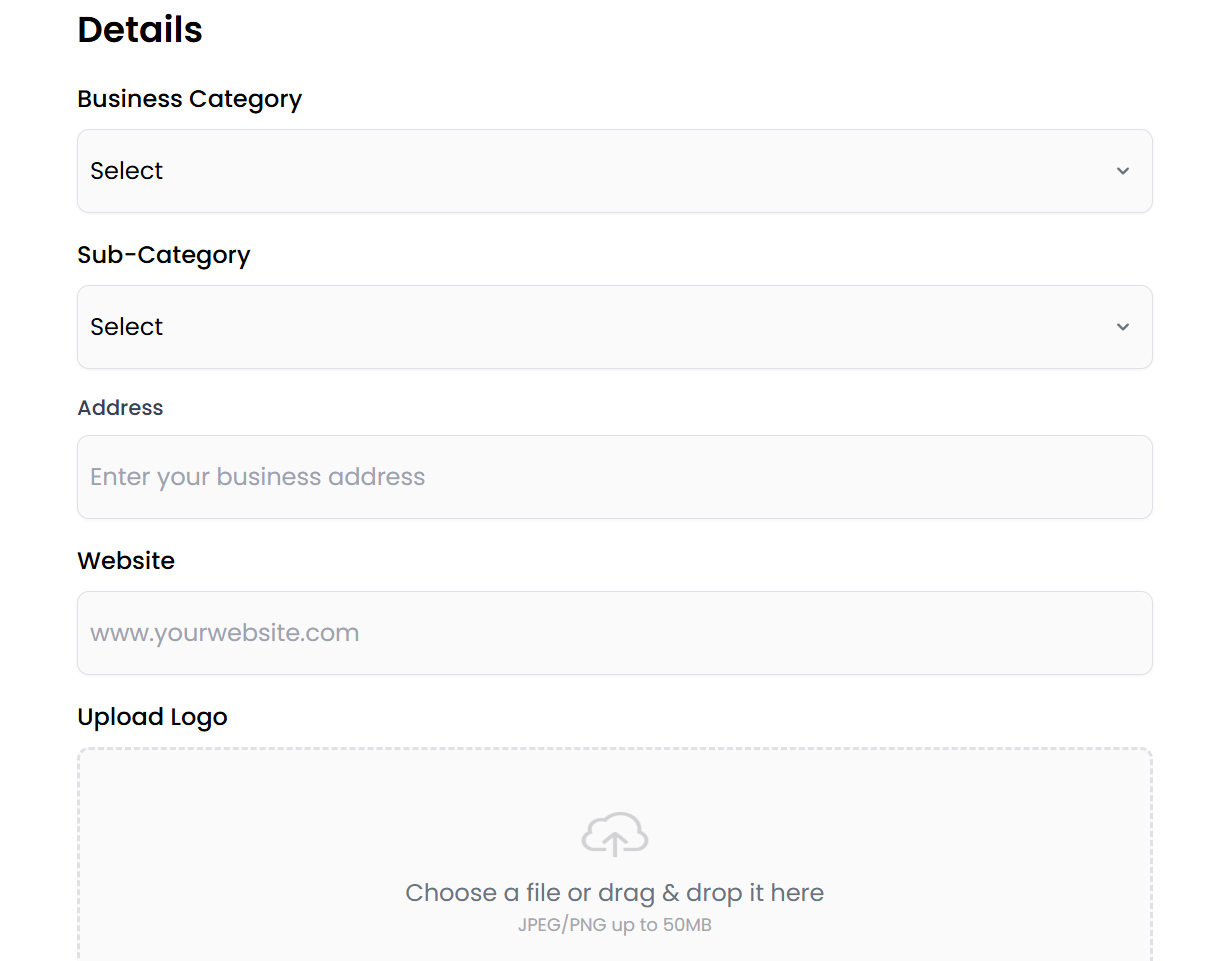Click the Details heading
1228x961 pixels.
139,30
